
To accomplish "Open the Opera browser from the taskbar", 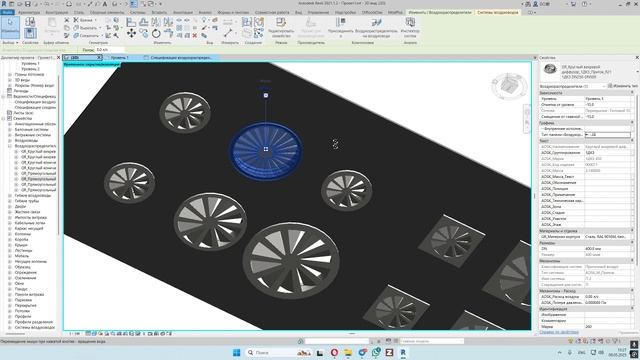I will pyautogui.click(x=334, y=352).
